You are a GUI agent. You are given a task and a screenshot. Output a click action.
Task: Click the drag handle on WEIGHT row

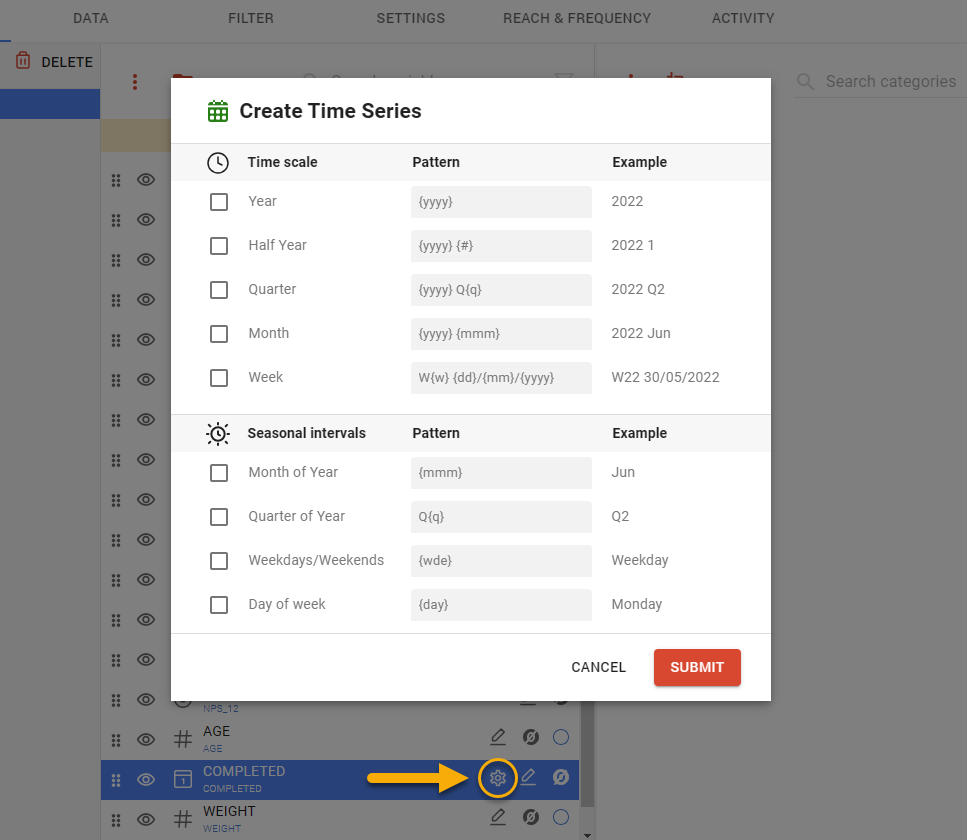[116, 819]
